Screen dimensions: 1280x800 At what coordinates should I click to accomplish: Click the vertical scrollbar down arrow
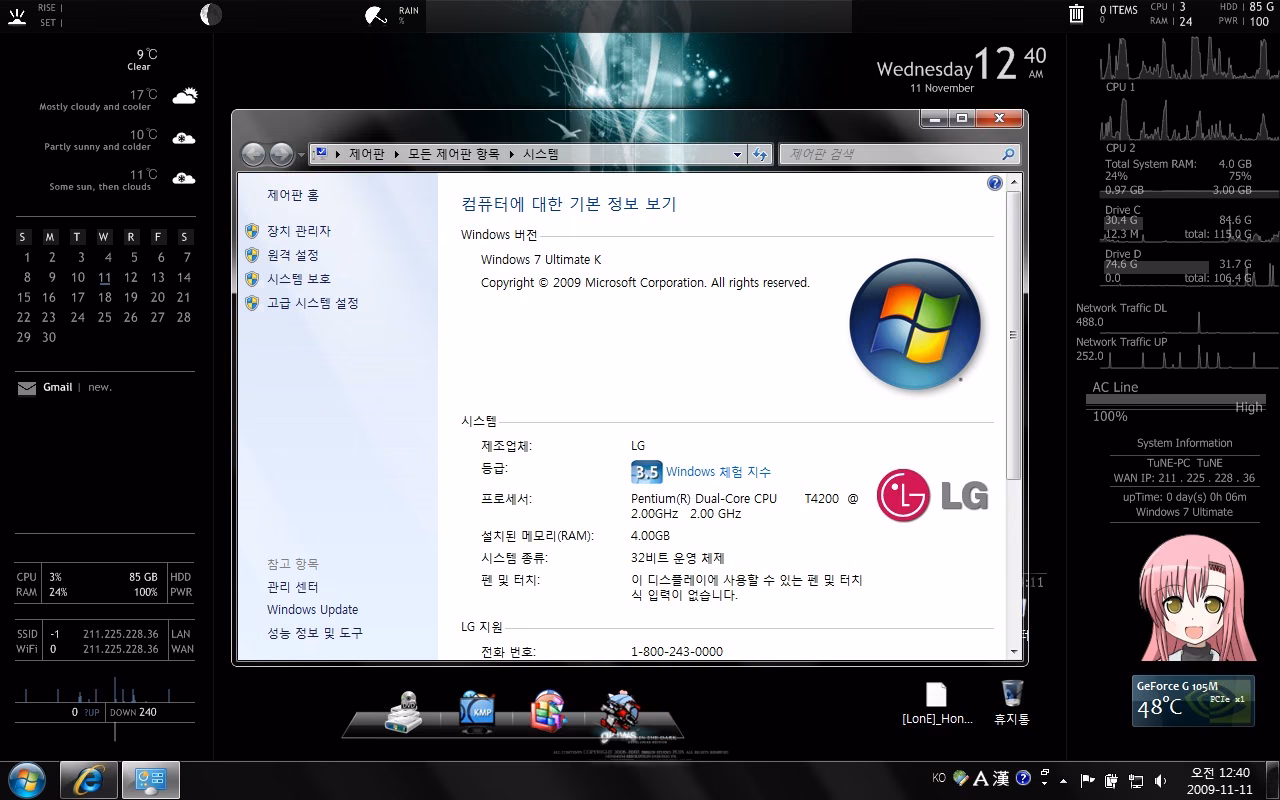1014,651
